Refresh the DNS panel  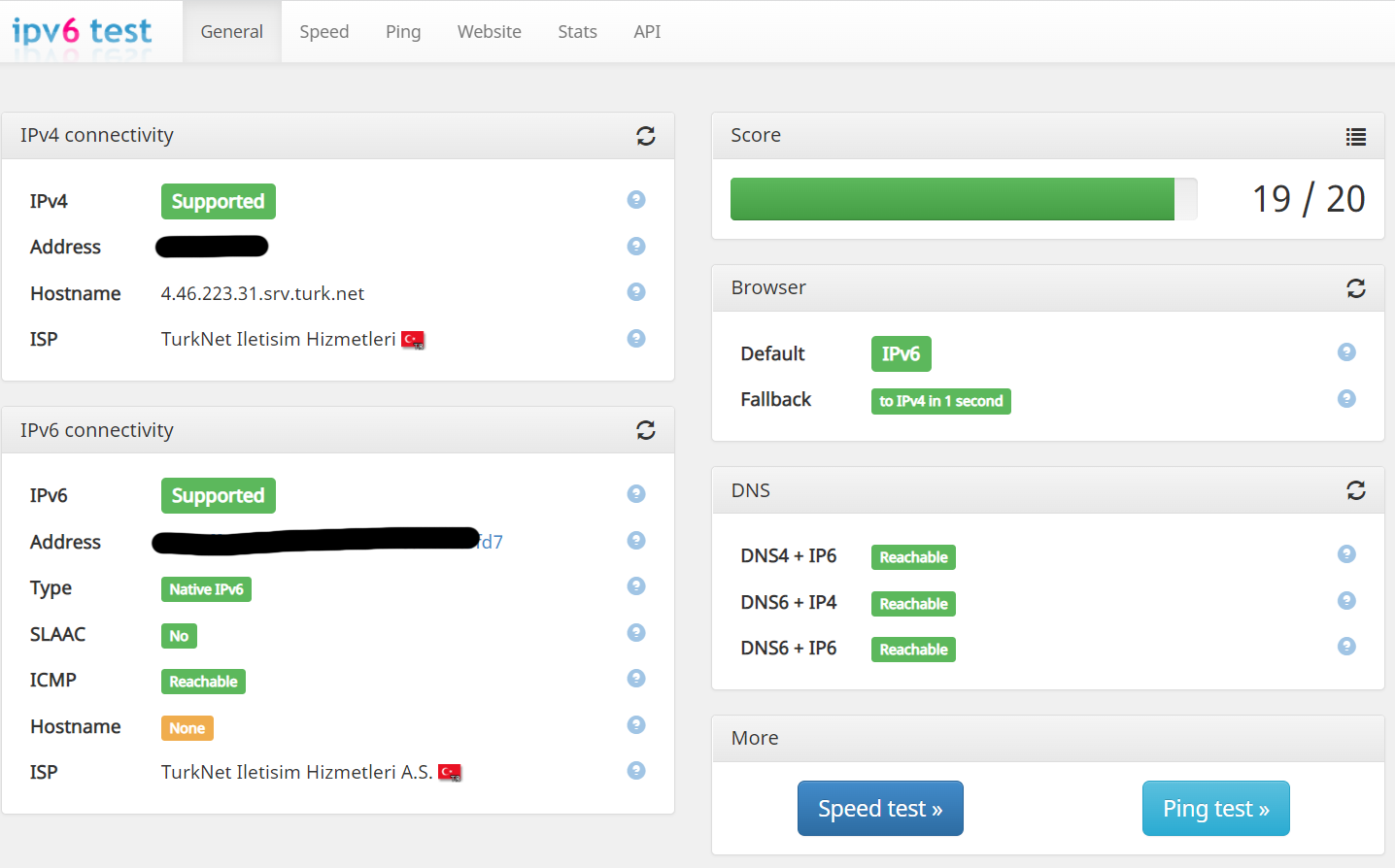click(1356, 490)
